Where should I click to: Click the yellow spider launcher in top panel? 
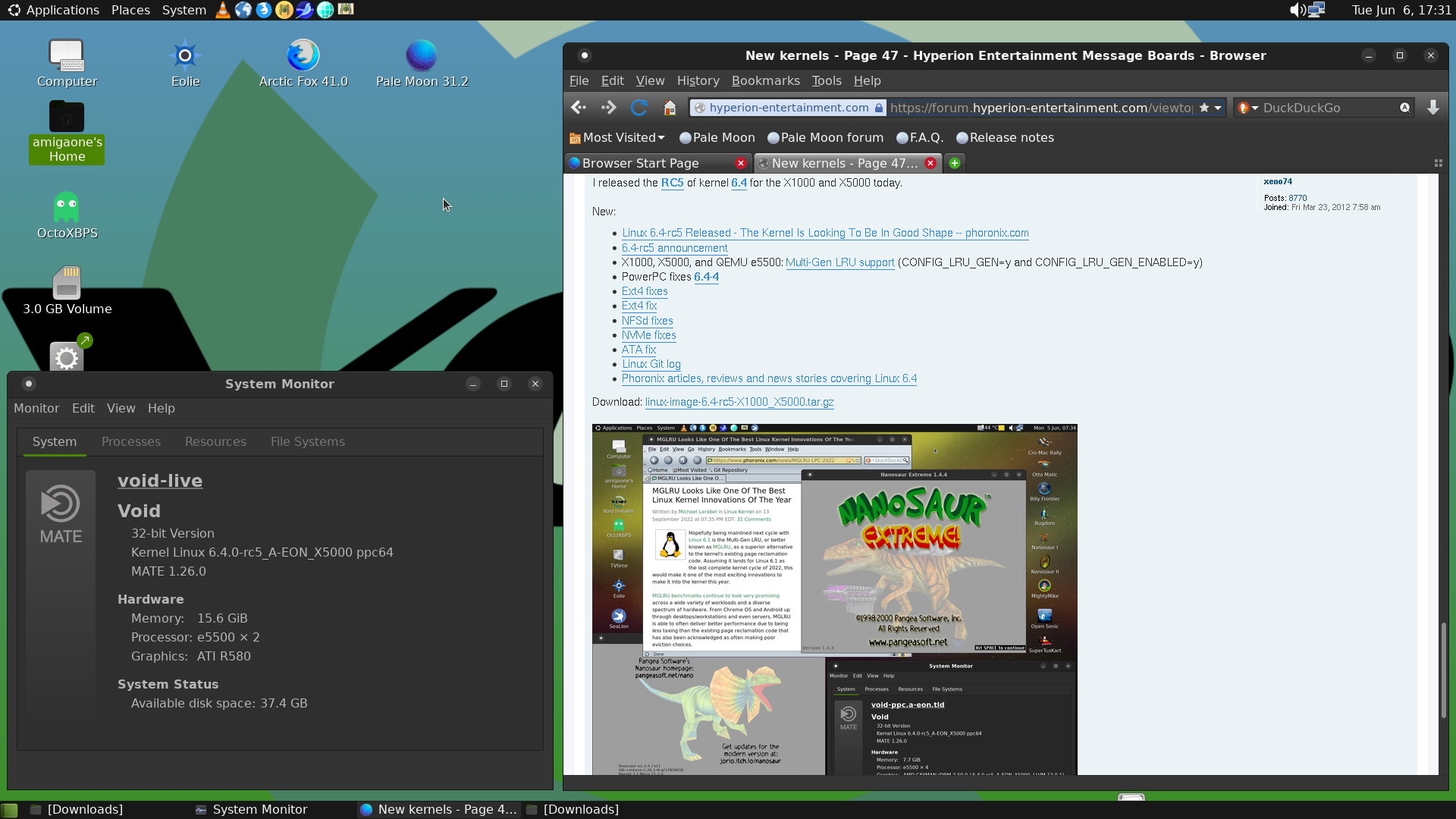click(x=284, y=10)
